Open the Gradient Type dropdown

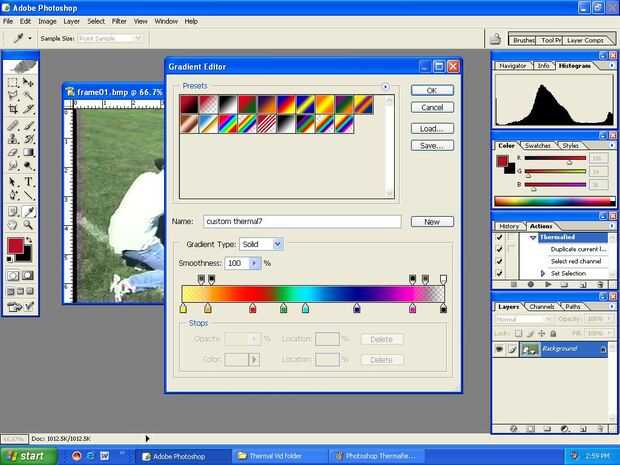pos(277,244)
